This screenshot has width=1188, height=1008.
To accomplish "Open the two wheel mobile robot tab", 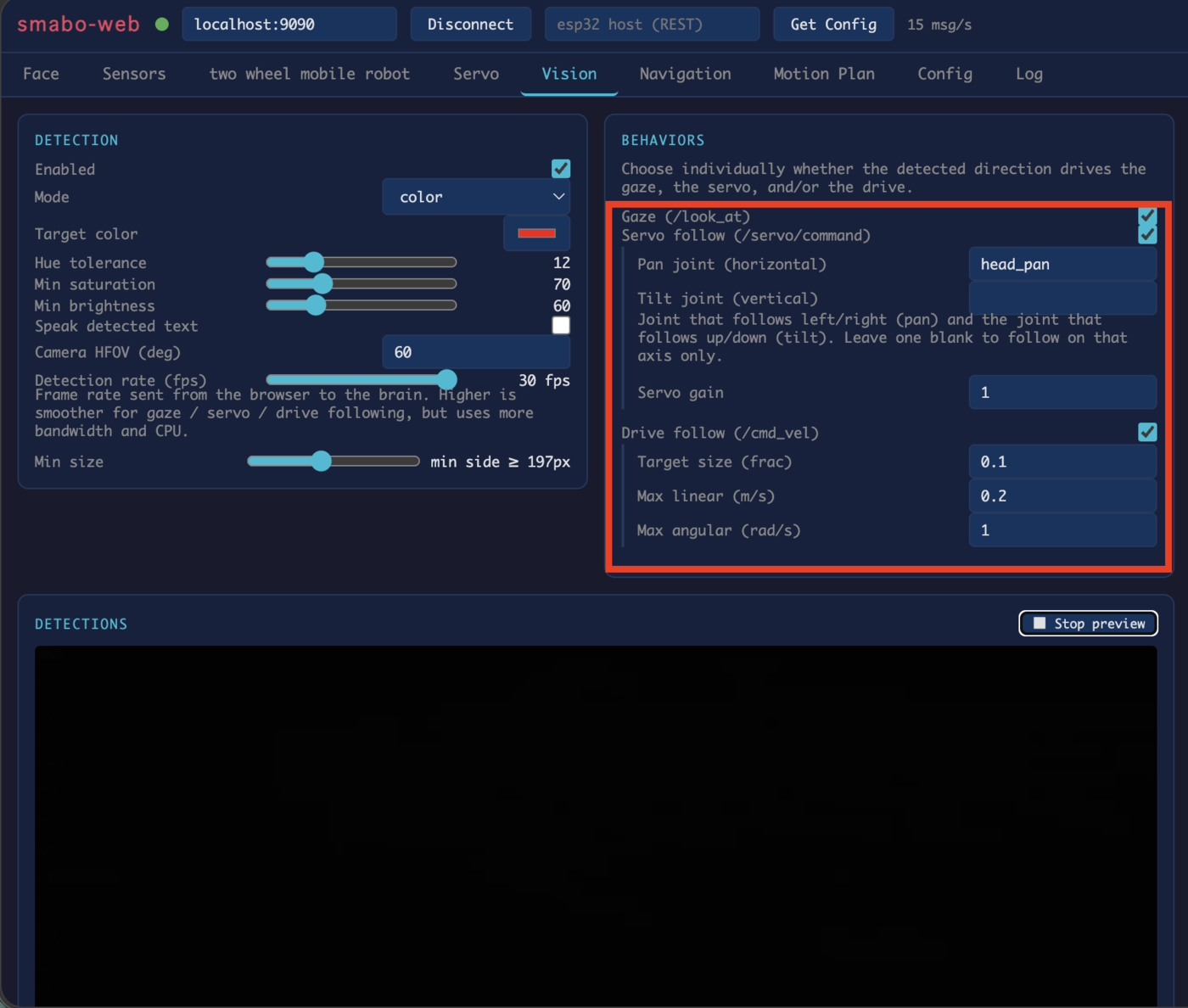I will [x=310, y=74].
